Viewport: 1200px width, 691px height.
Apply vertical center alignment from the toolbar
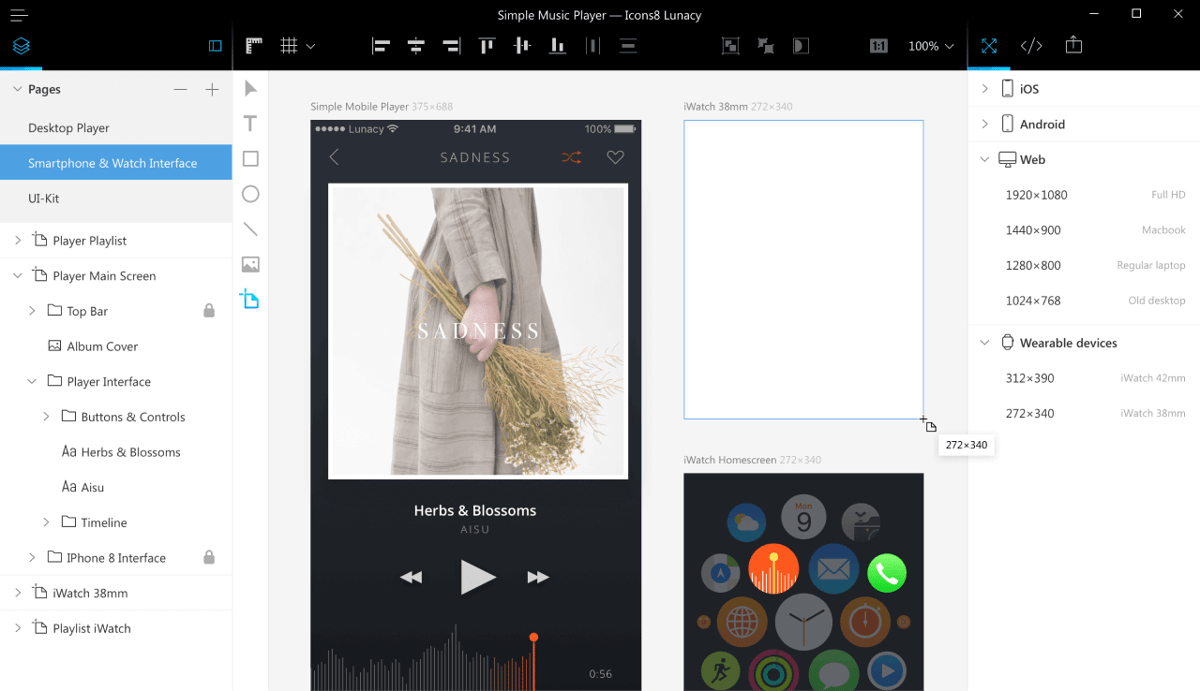click(x=521, y=45)
